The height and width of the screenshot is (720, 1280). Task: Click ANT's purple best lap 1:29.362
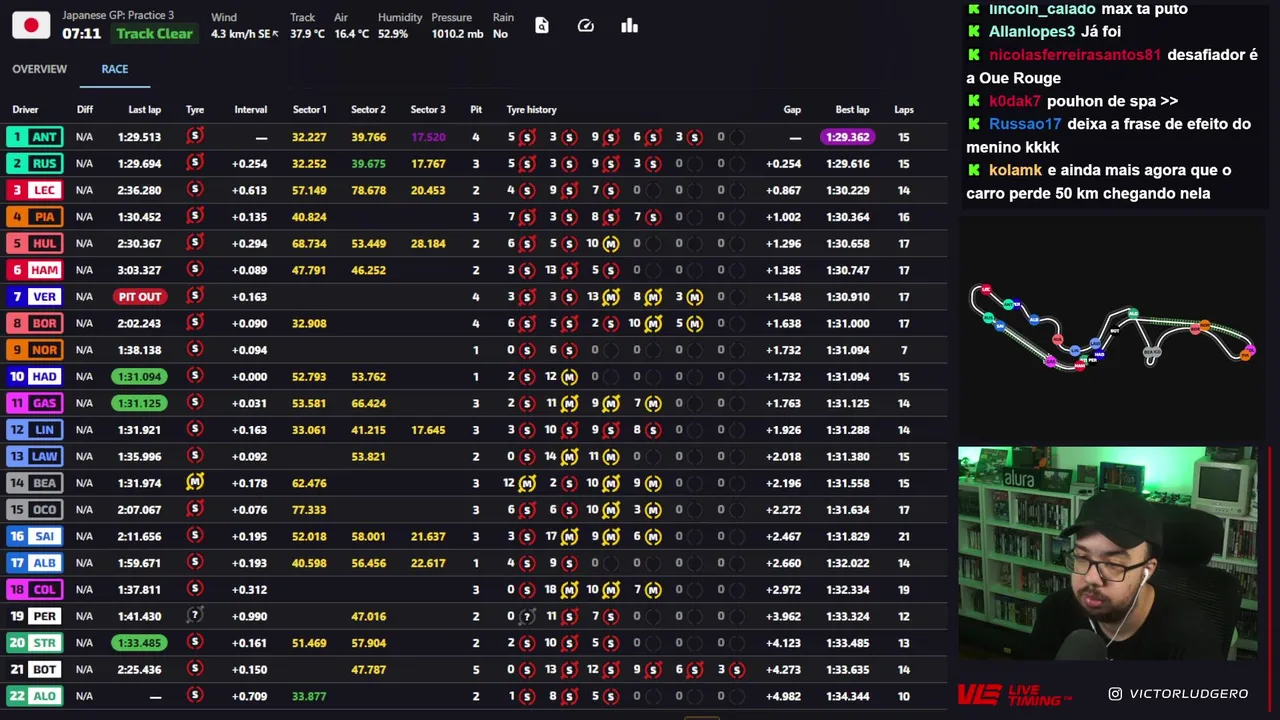848,136
